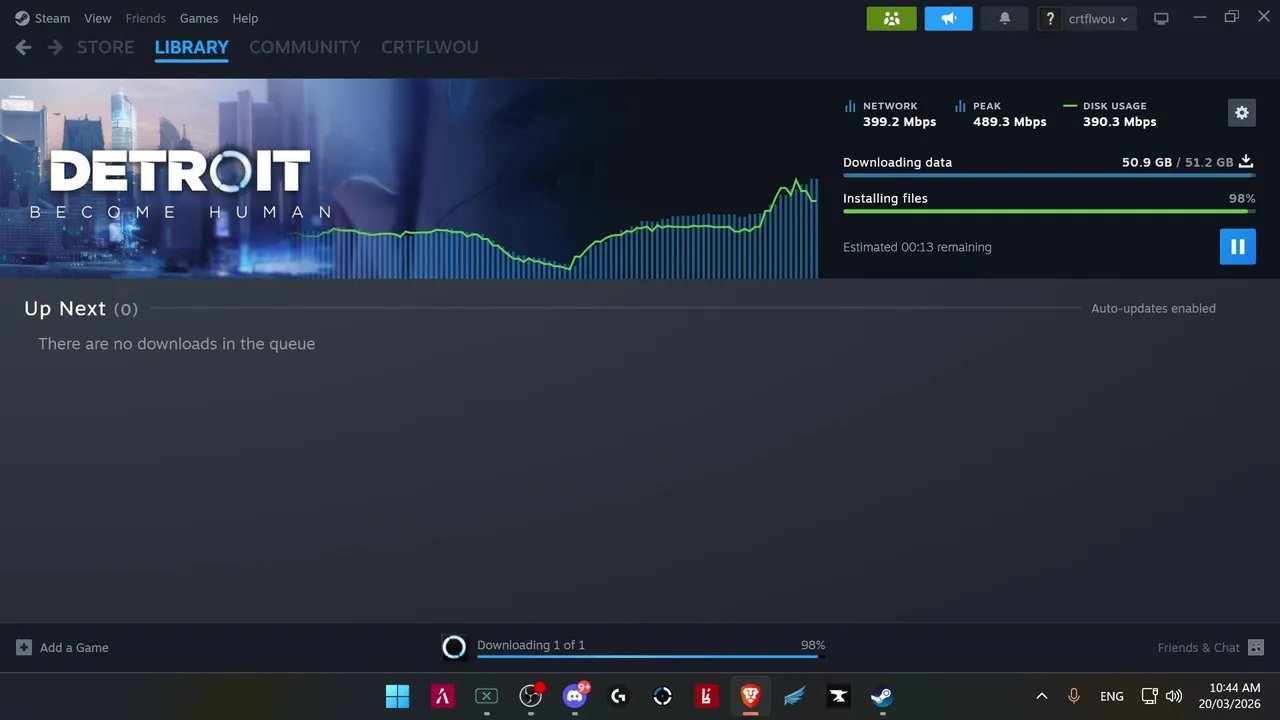This screenshot has width=1280, height=720.
Task: Click the Downloading data progress bar
Action: pos(1049,176)
